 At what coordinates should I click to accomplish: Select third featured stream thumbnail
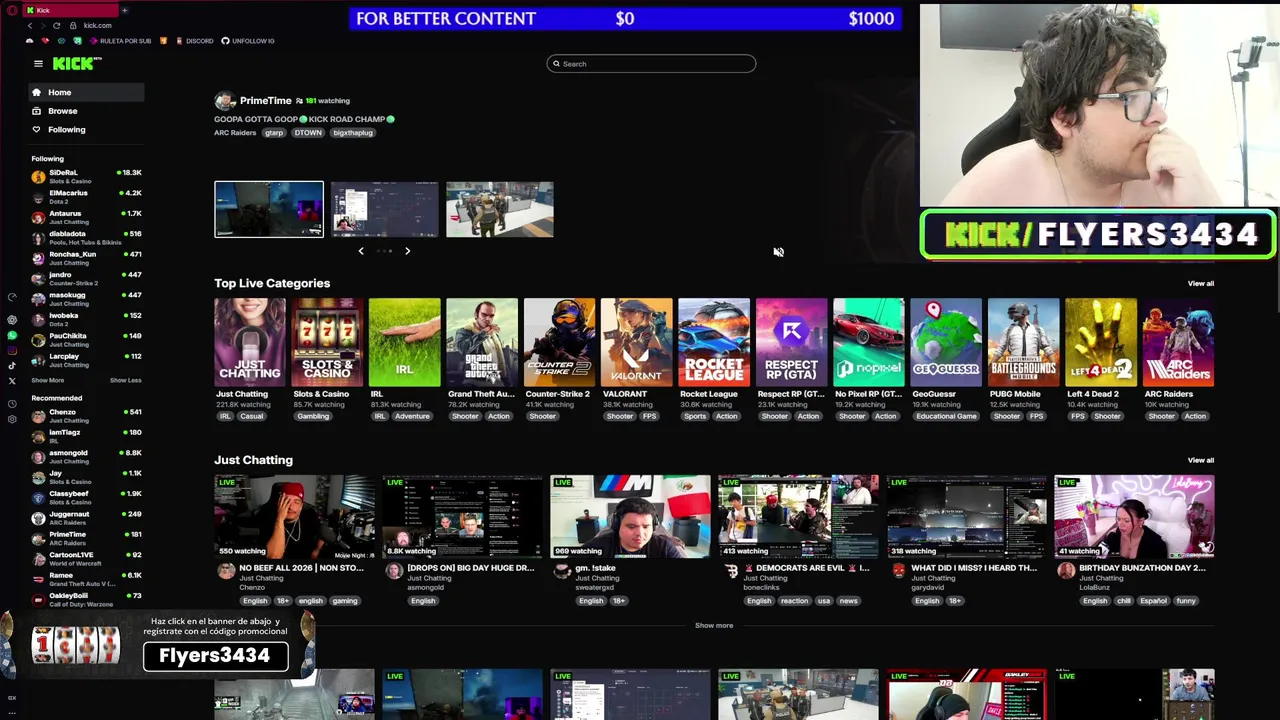coord(500,209)
